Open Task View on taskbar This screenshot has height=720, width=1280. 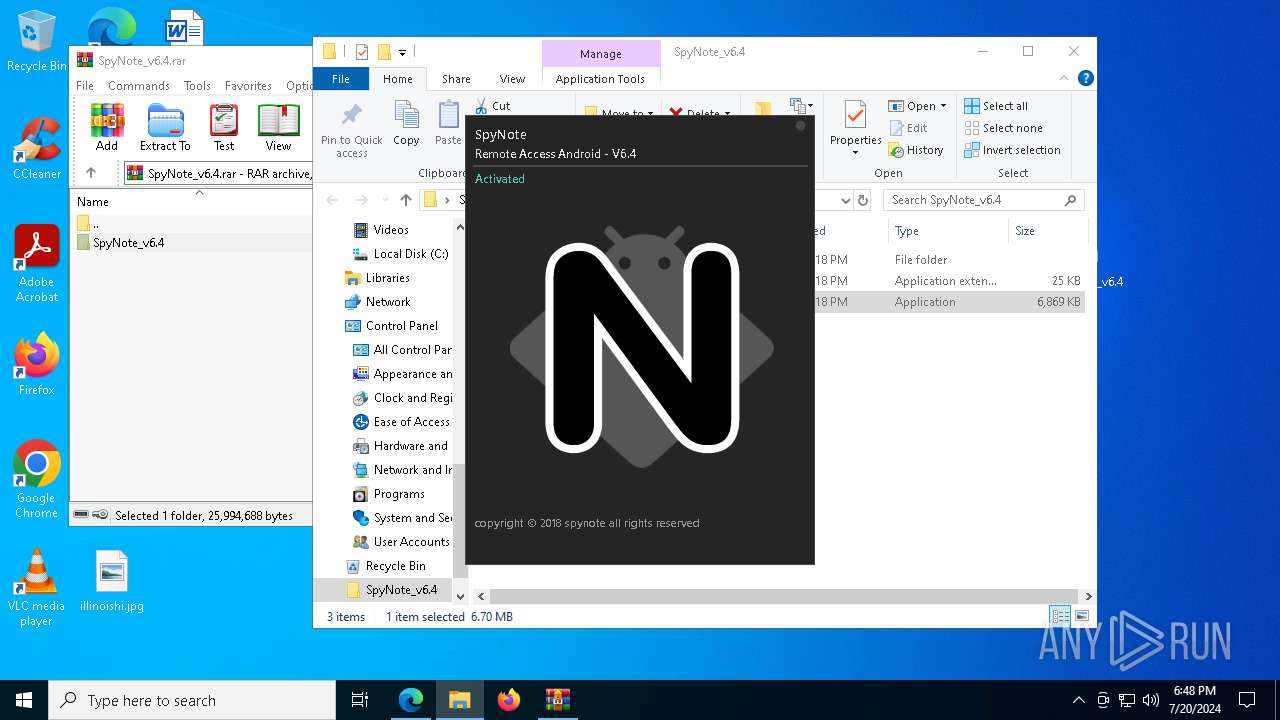point(361,700)
